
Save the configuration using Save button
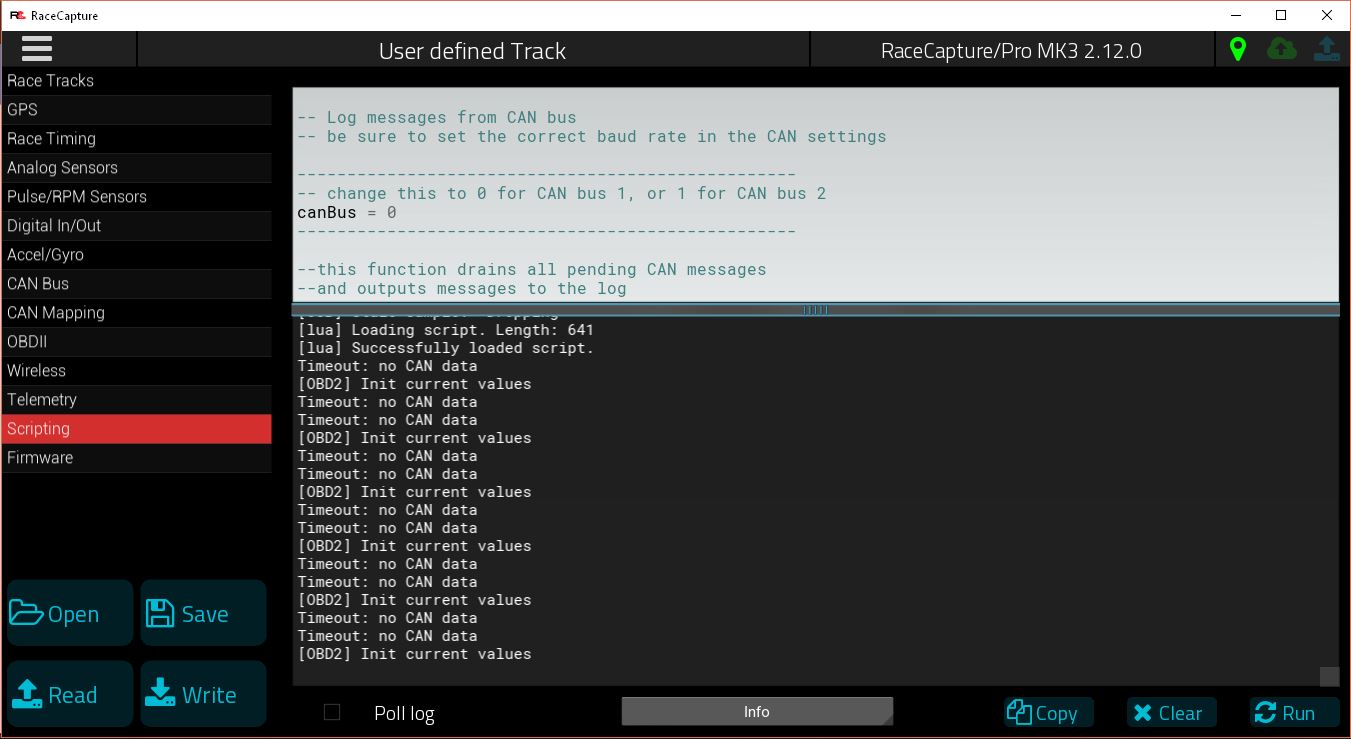(203, 613)
